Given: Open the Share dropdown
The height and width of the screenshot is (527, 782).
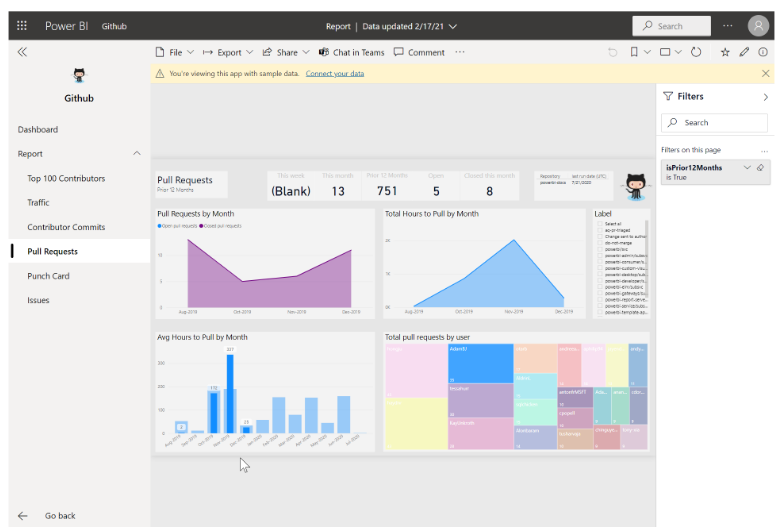Looking at the screenshot, I should click(x=286, y=52).
